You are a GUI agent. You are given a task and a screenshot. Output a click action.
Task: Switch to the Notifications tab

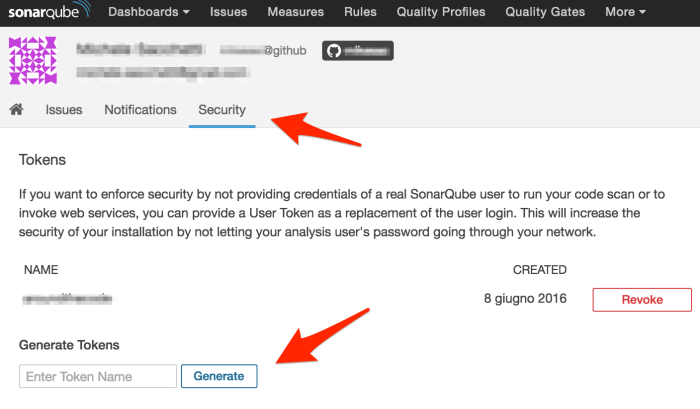point(140,110)
